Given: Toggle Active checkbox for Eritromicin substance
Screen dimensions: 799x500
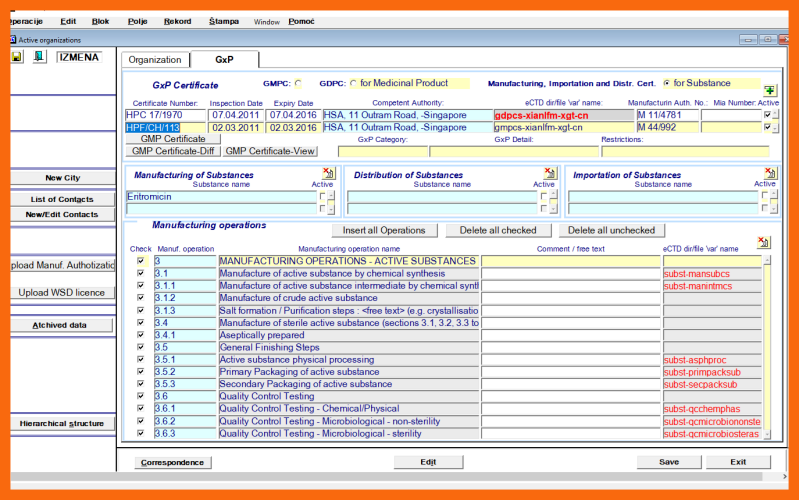Looking at the screenshot, I should 322,197.
